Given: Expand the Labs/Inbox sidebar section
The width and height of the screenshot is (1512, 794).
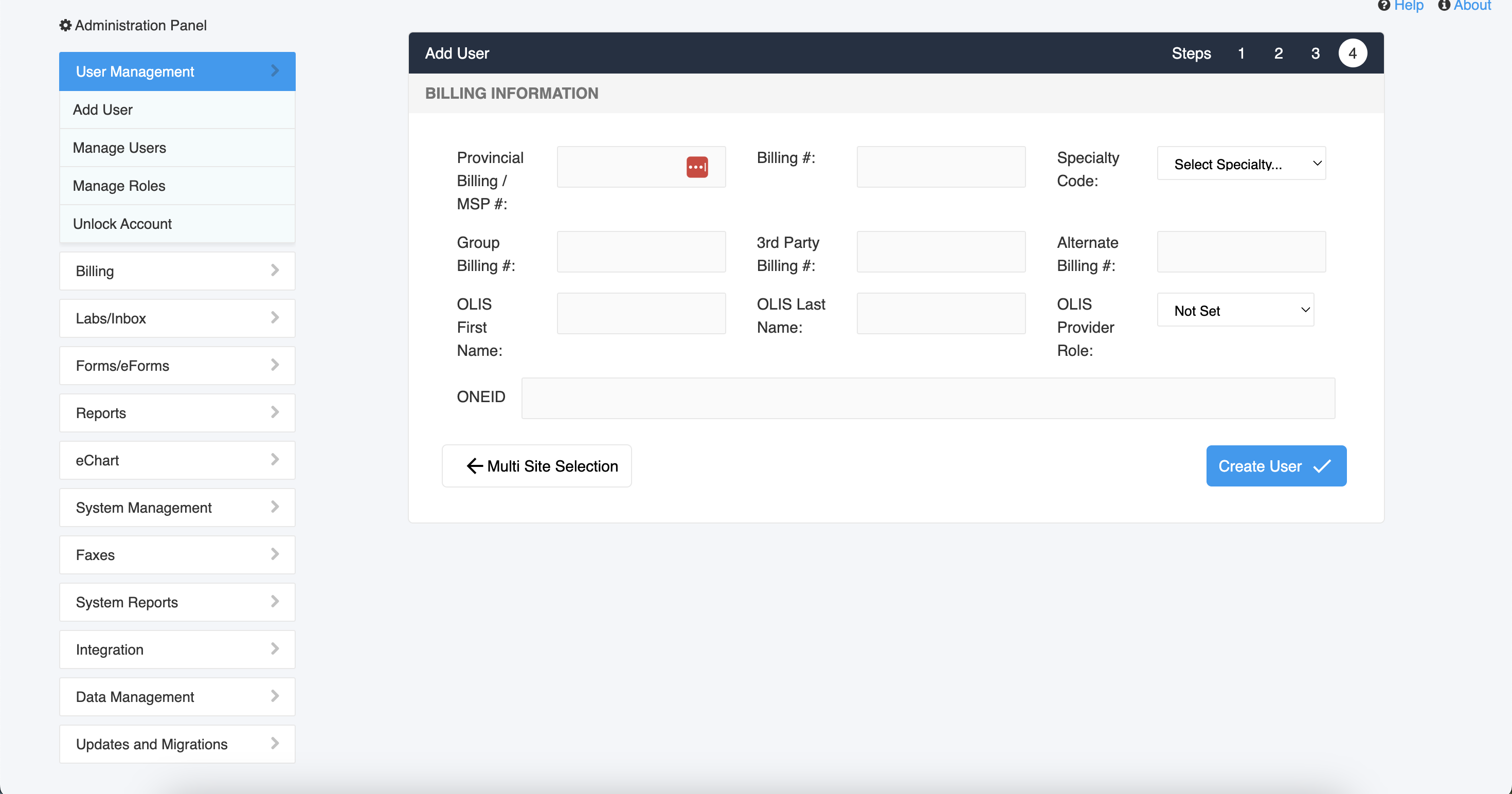Looking at the screenshot, I should [177, 318].
